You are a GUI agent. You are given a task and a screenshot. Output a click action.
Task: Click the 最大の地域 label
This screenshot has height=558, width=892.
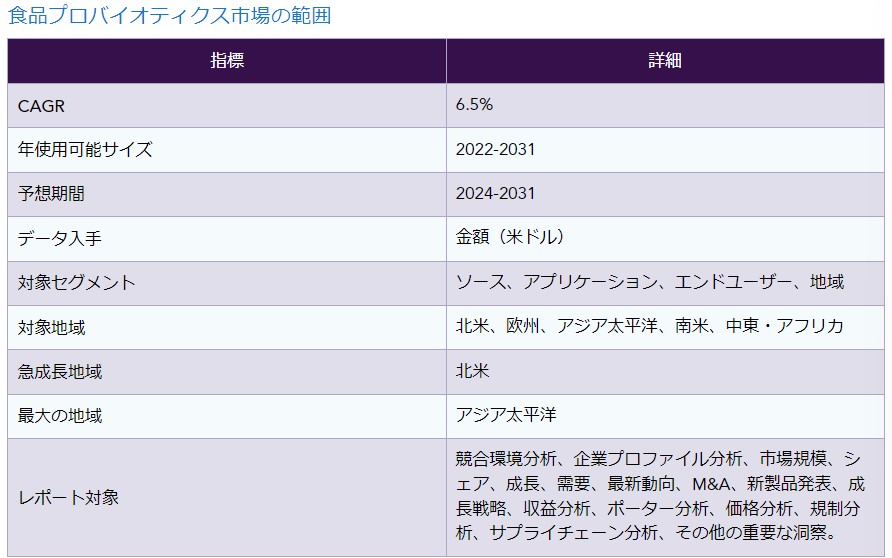[x=60, y=416]
